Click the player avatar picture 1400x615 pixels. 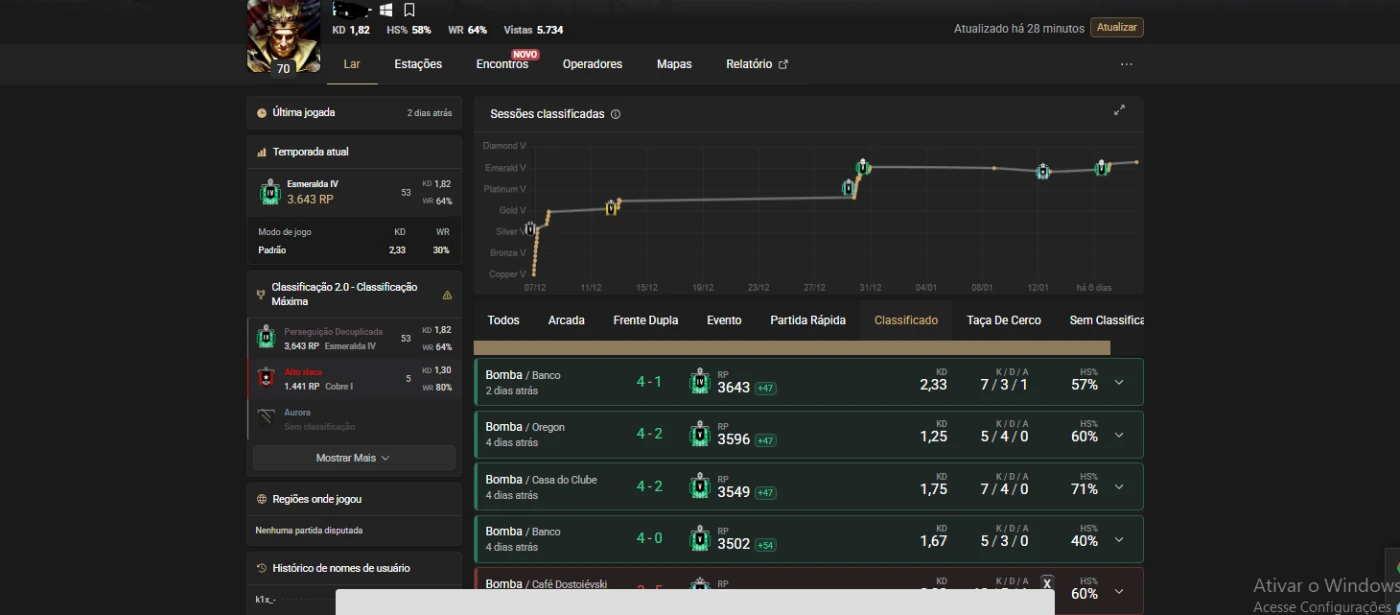[x=283, y=35]
